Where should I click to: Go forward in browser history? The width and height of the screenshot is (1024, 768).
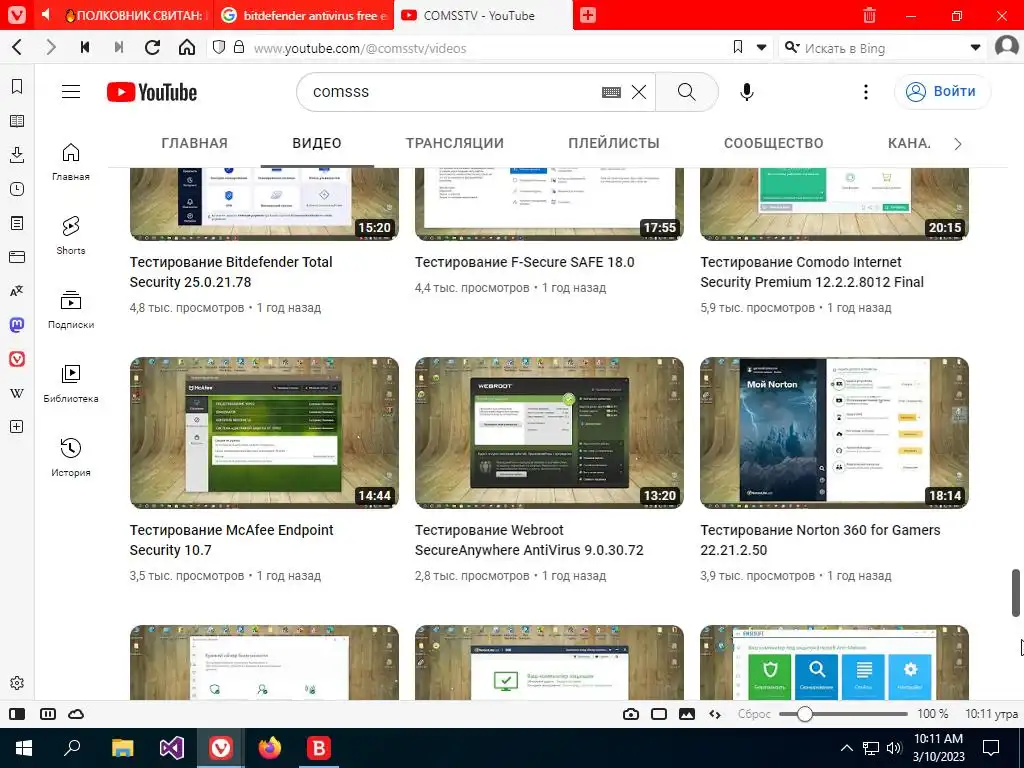(x=50, y=47)
